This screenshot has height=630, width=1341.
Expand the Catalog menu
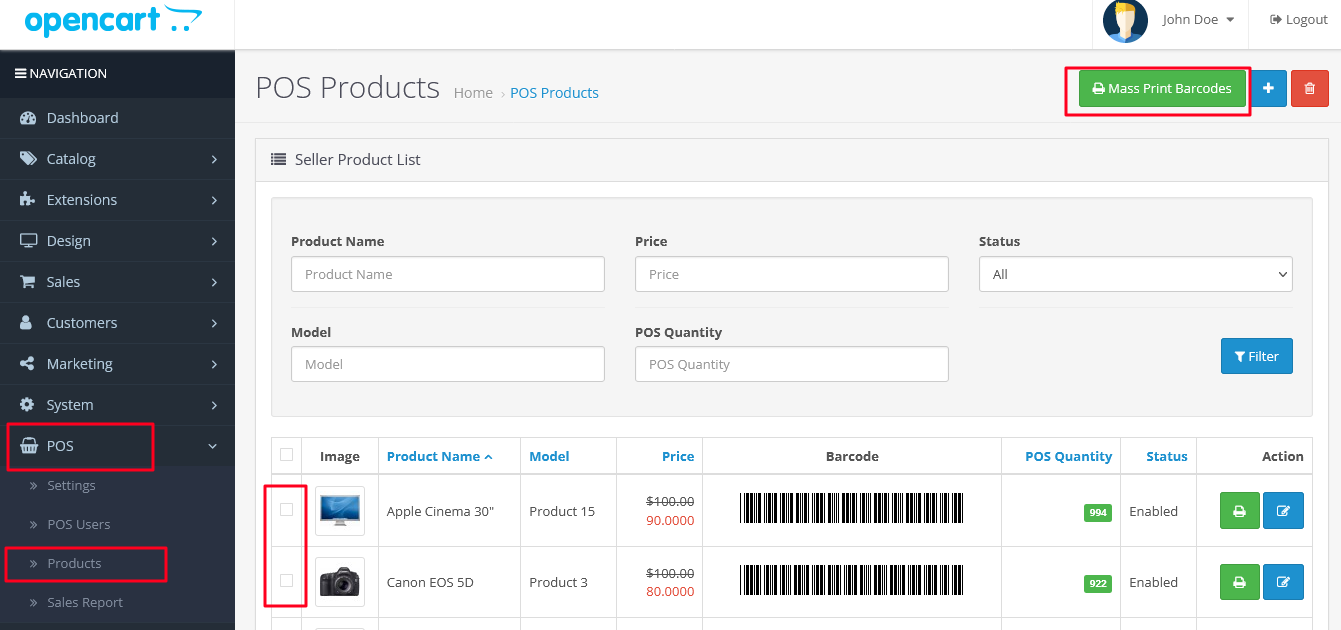[x=117, y=159]
